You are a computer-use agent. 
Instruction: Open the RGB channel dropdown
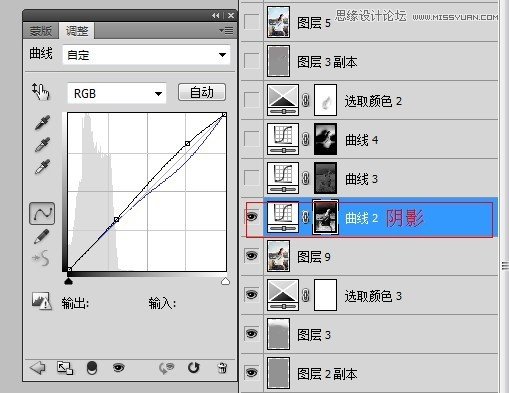(x=117, y=93)
